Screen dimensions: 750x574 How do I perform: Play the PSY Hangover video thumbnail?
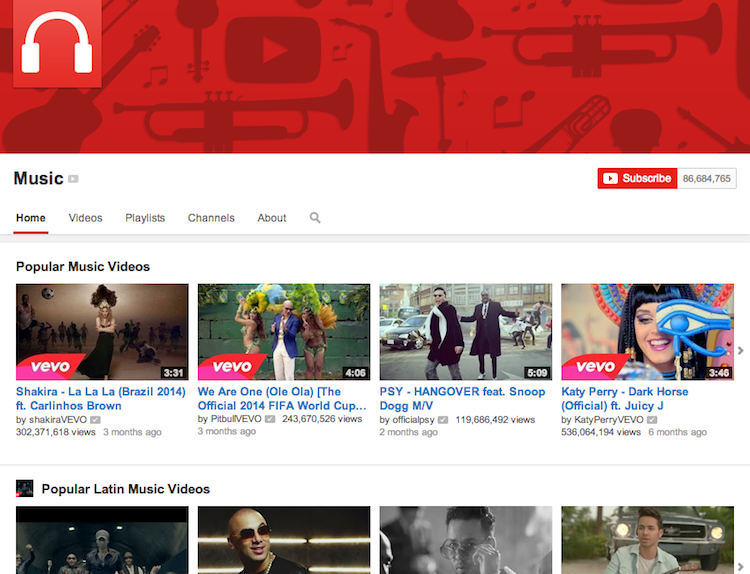point(465,332)
